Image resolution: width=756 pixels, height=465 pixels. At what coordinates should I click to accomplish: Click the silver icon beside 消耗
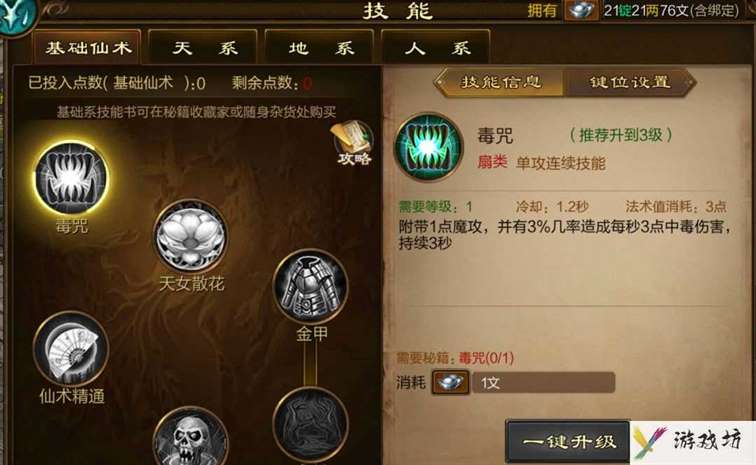tap(450, 383)
